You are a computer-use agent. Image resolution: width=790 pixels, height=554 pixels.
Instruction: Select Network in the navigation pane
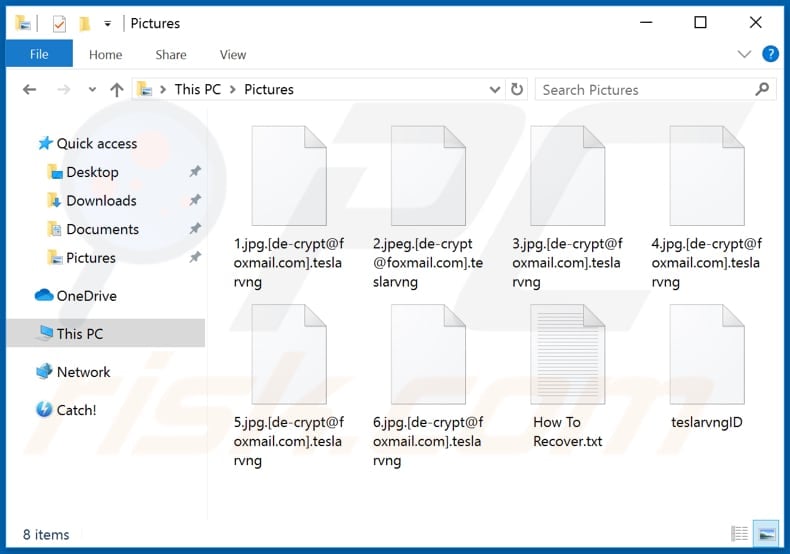coord(83,371)
